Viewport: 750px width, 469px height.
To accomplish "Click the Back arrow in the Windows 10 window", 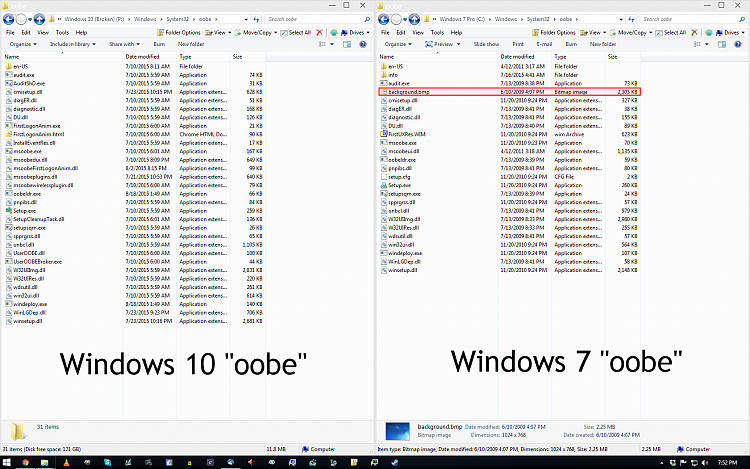I will (8, 19).
